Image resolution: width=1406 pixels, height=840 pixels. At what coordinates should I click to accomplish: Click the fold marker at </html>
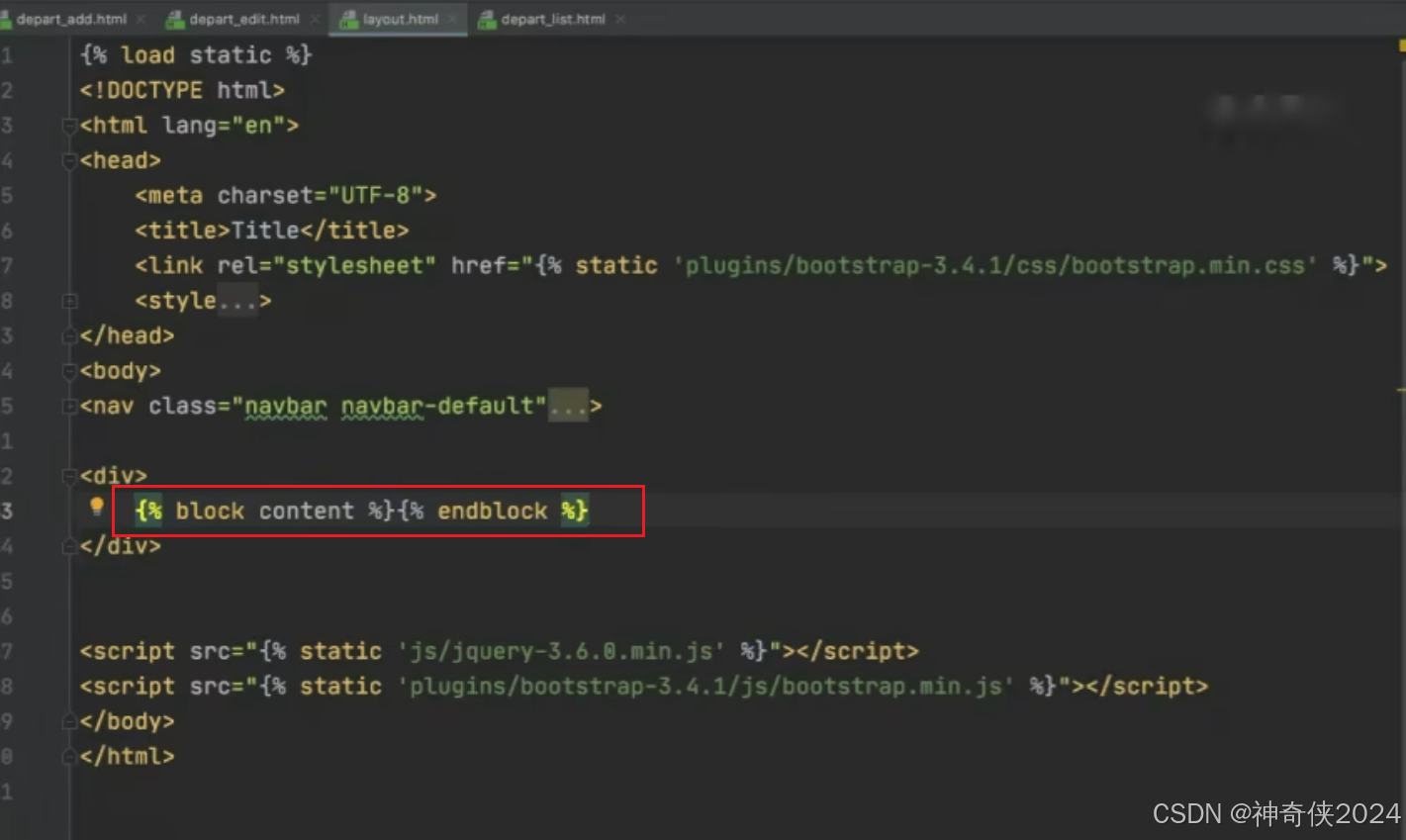(69, 757)
